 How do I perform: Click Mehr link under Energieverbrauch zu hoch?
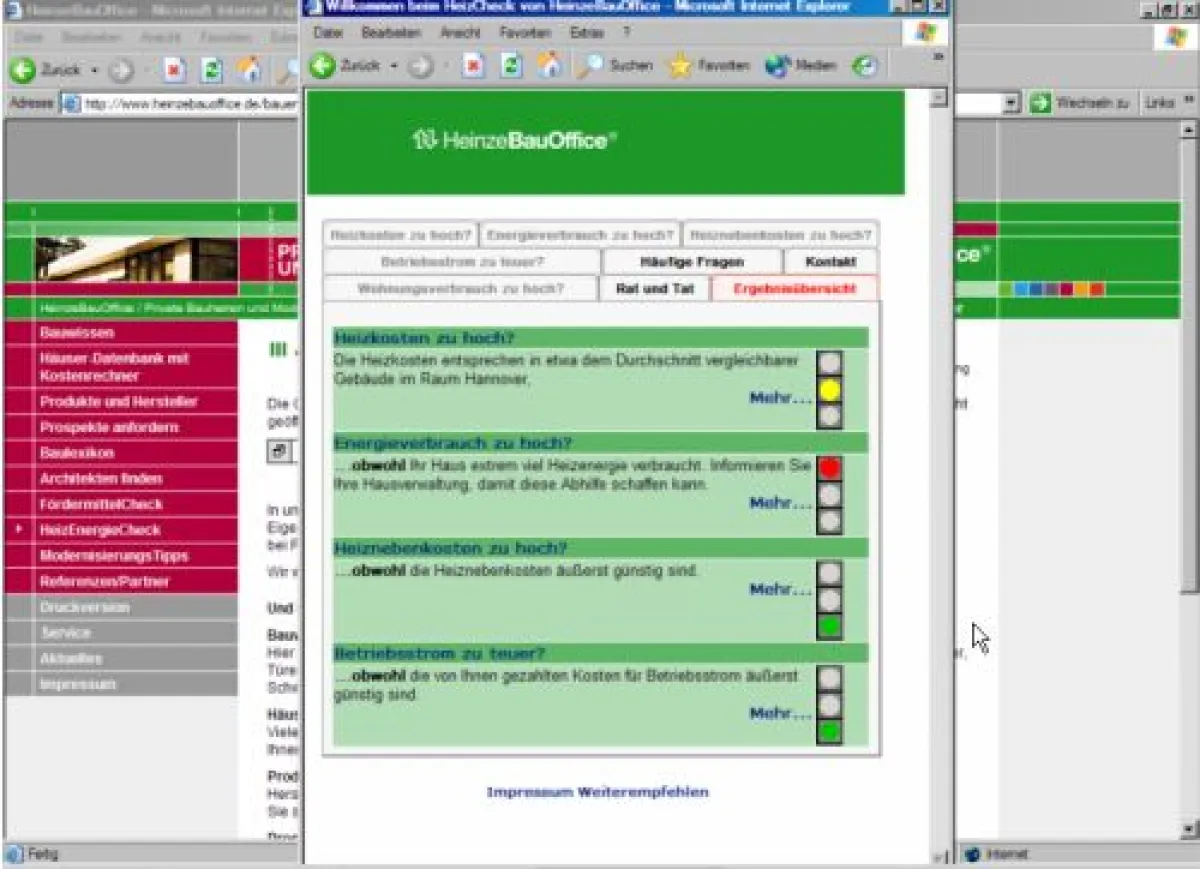coord(780,503)
